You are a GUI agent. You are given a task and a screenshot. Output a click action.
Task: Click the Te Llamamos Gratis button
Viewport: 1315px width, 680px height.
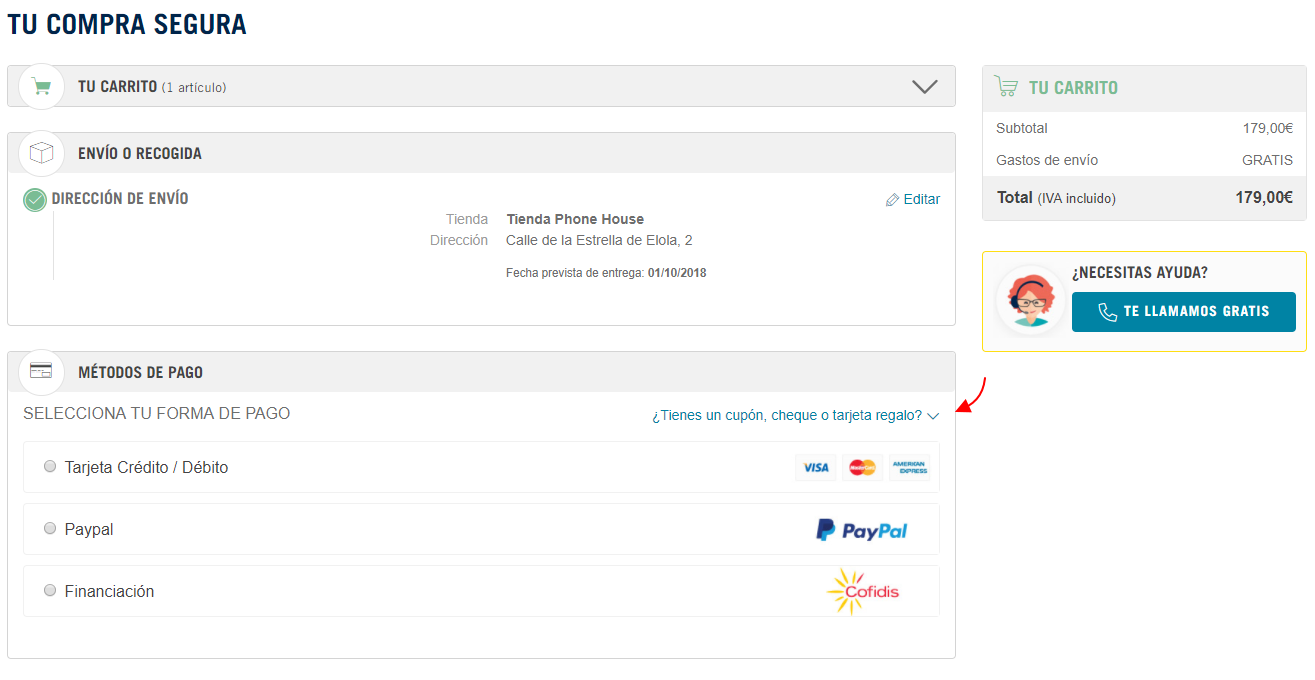1184,312
